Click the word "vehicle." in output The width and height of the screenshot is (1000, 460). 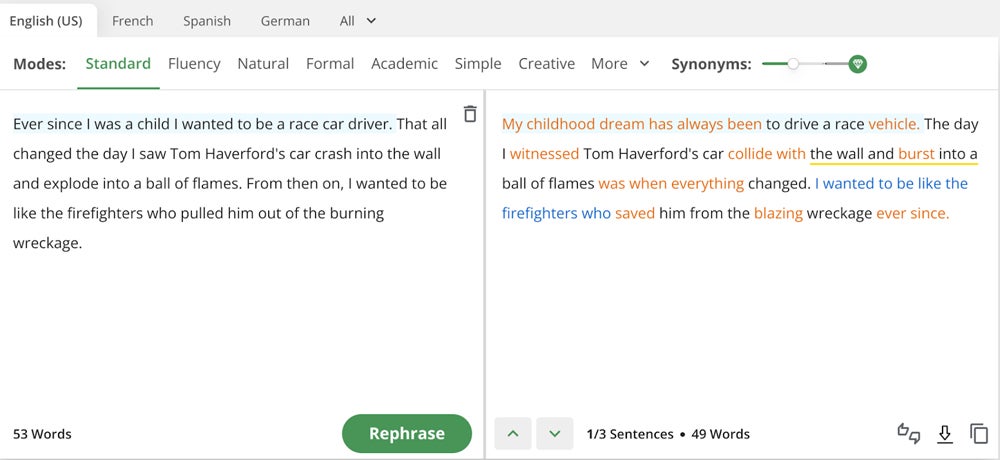click(x=894, y=124)
